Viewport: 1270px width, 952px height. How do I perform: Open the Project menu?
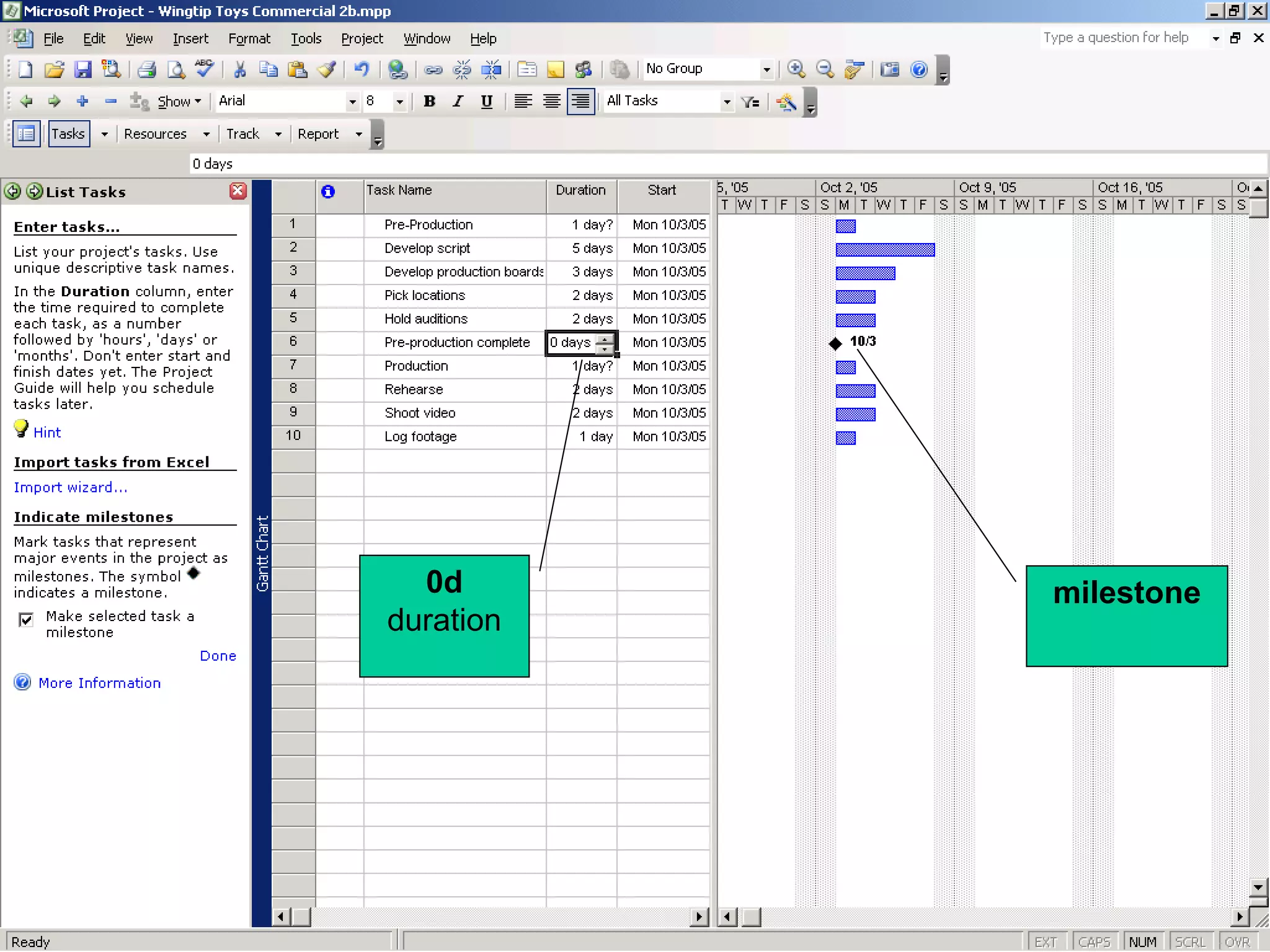click(x=362, y=38)
